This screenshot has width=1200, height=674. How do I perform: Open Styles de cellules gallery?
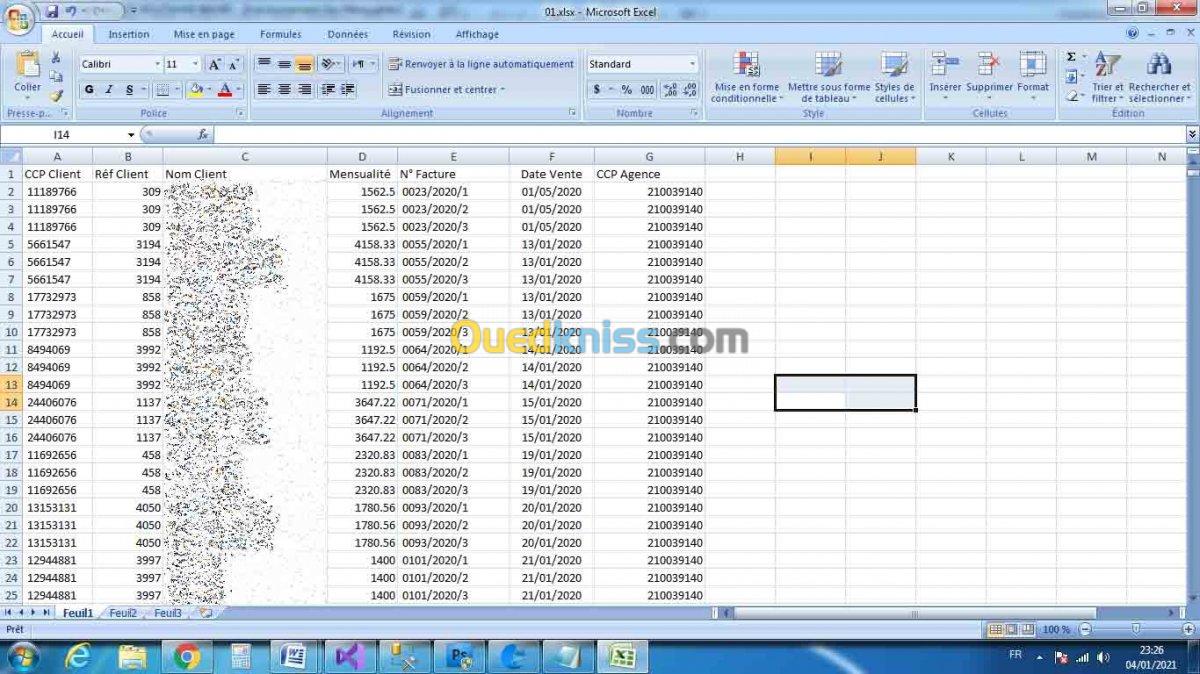(x=894, y=77)
